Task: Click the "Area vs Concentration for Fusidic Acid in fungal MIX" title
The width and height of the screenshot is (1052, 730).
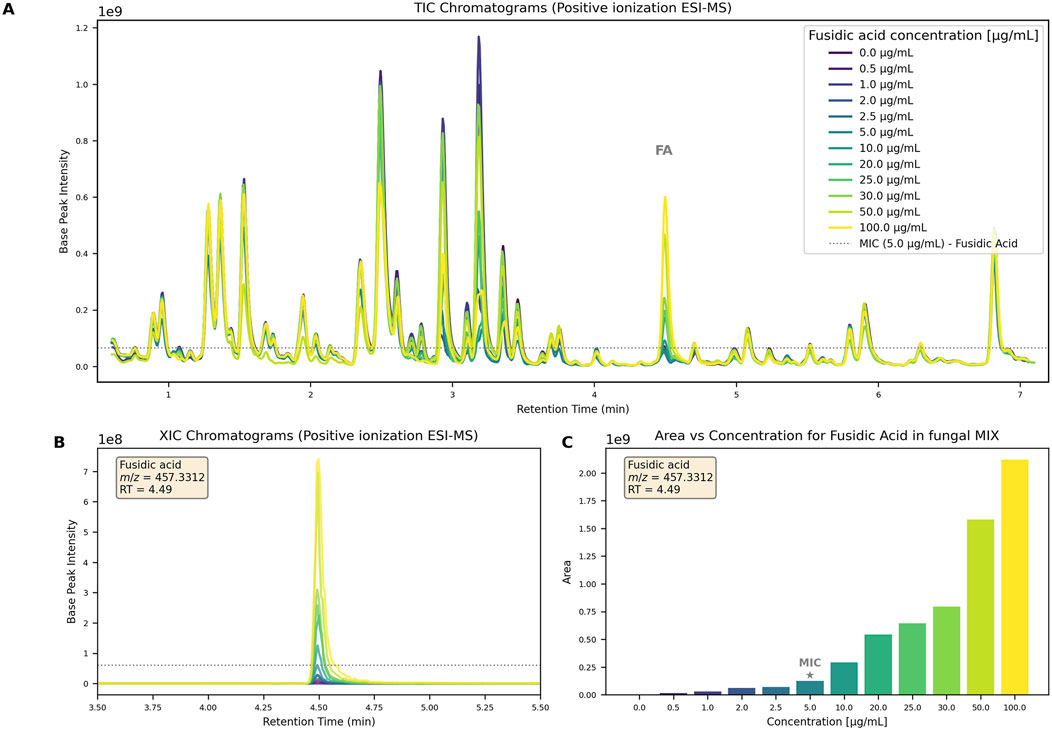Action: tap(827, 435)
